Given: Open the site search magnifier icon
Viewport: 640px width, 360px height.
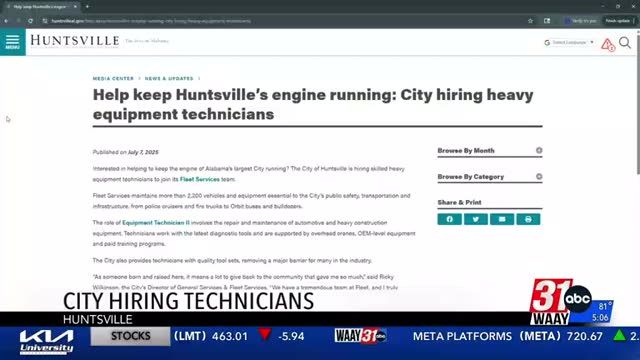Looking at the screenshot, I should click(x=625, y=42).
